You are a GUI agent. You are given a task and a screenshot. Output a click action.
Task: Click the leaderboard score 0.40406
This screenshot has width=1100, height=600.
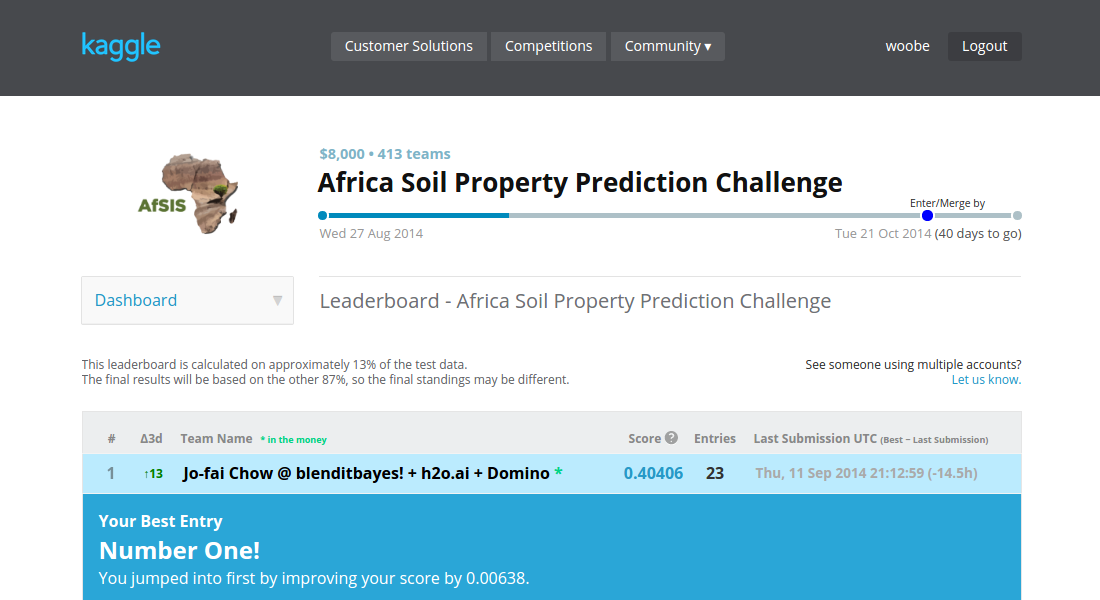(x=653, y=472)
